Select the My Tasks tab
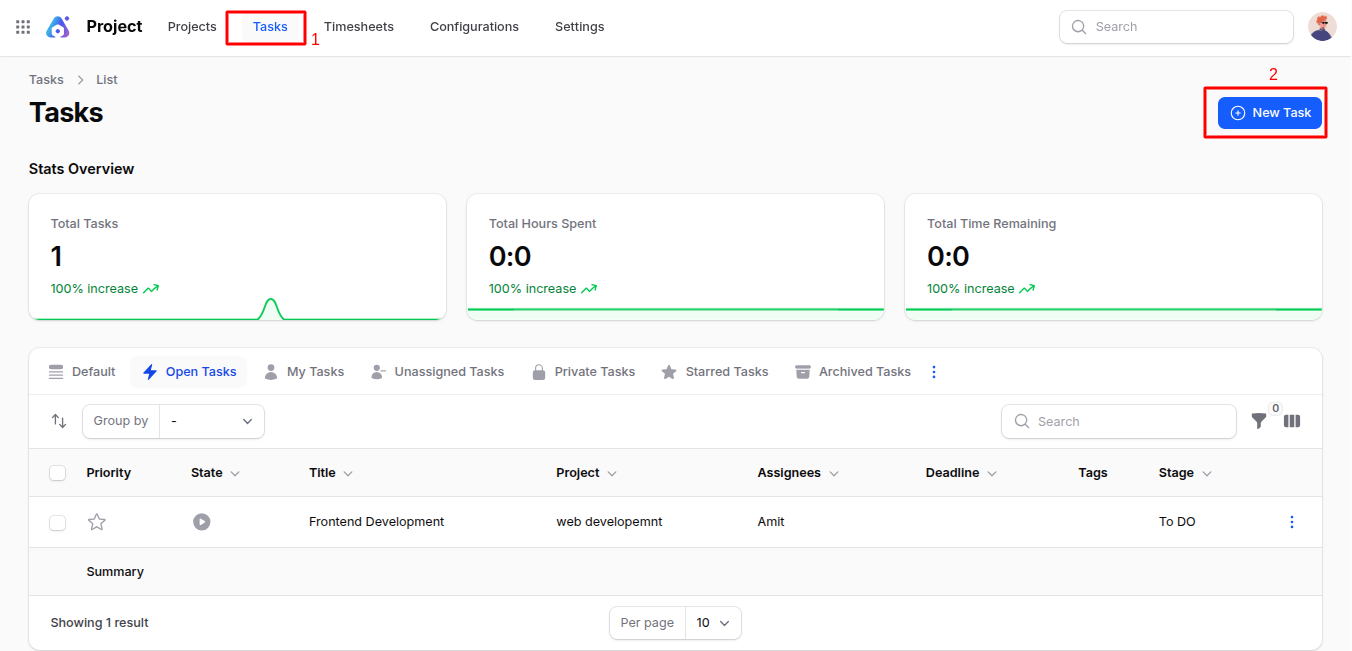 304,372
